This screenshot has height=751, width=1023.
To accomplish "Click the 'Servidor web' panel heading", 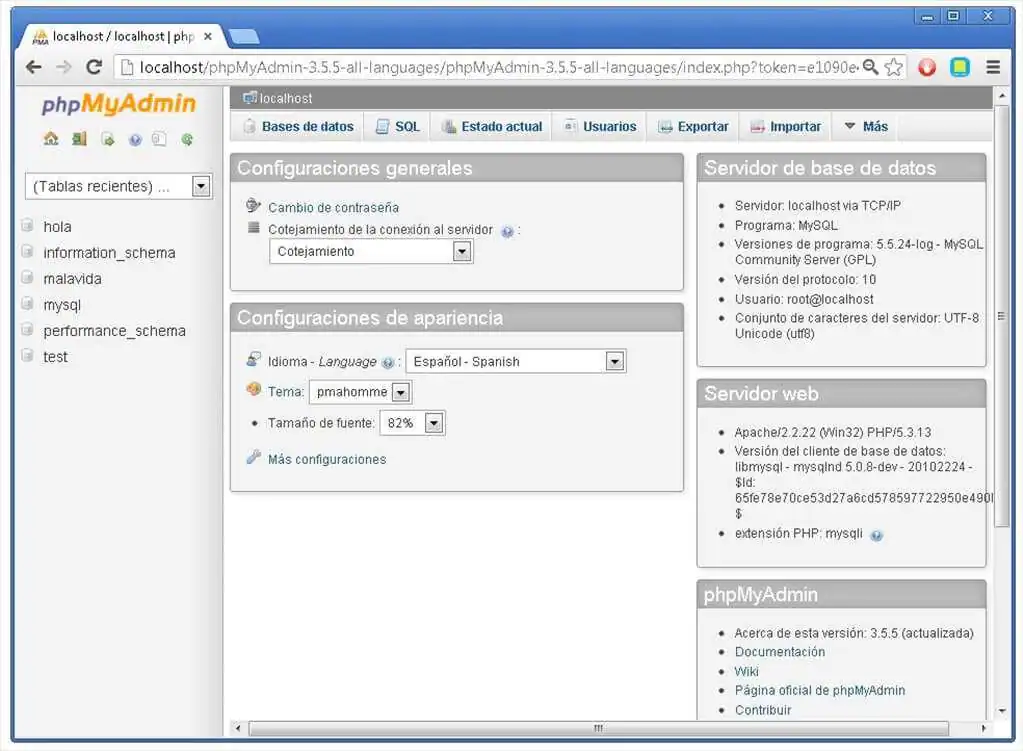I will click(761, 393).
